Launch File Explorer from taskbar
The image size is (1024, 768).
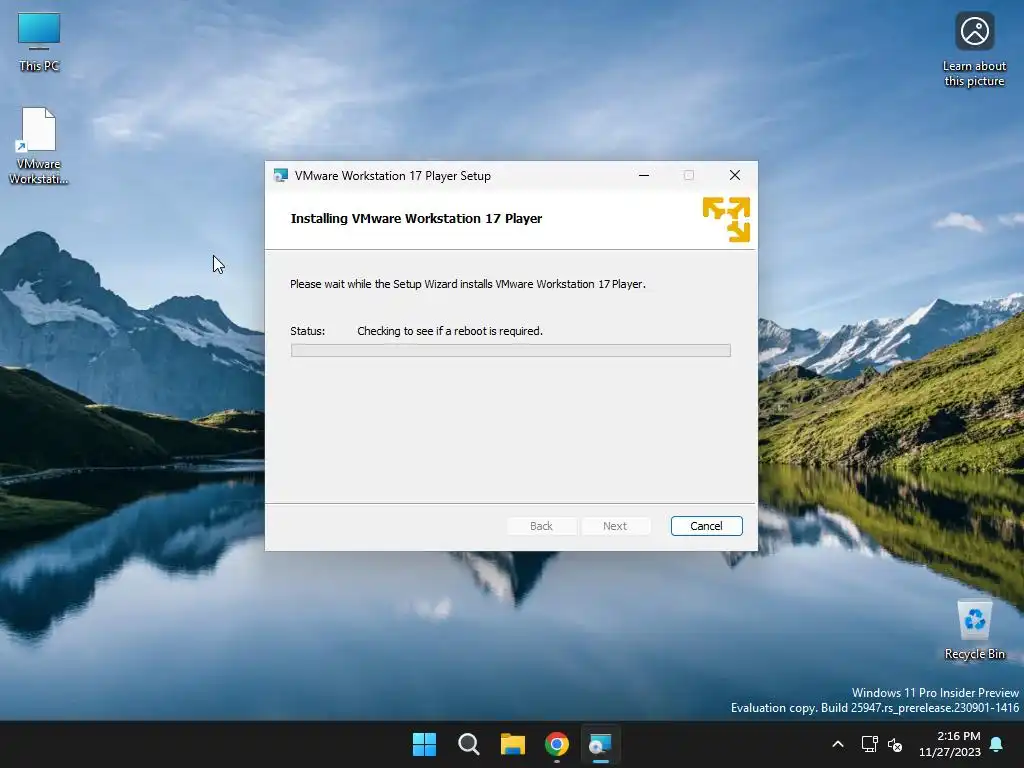click(x=513, y=744)
